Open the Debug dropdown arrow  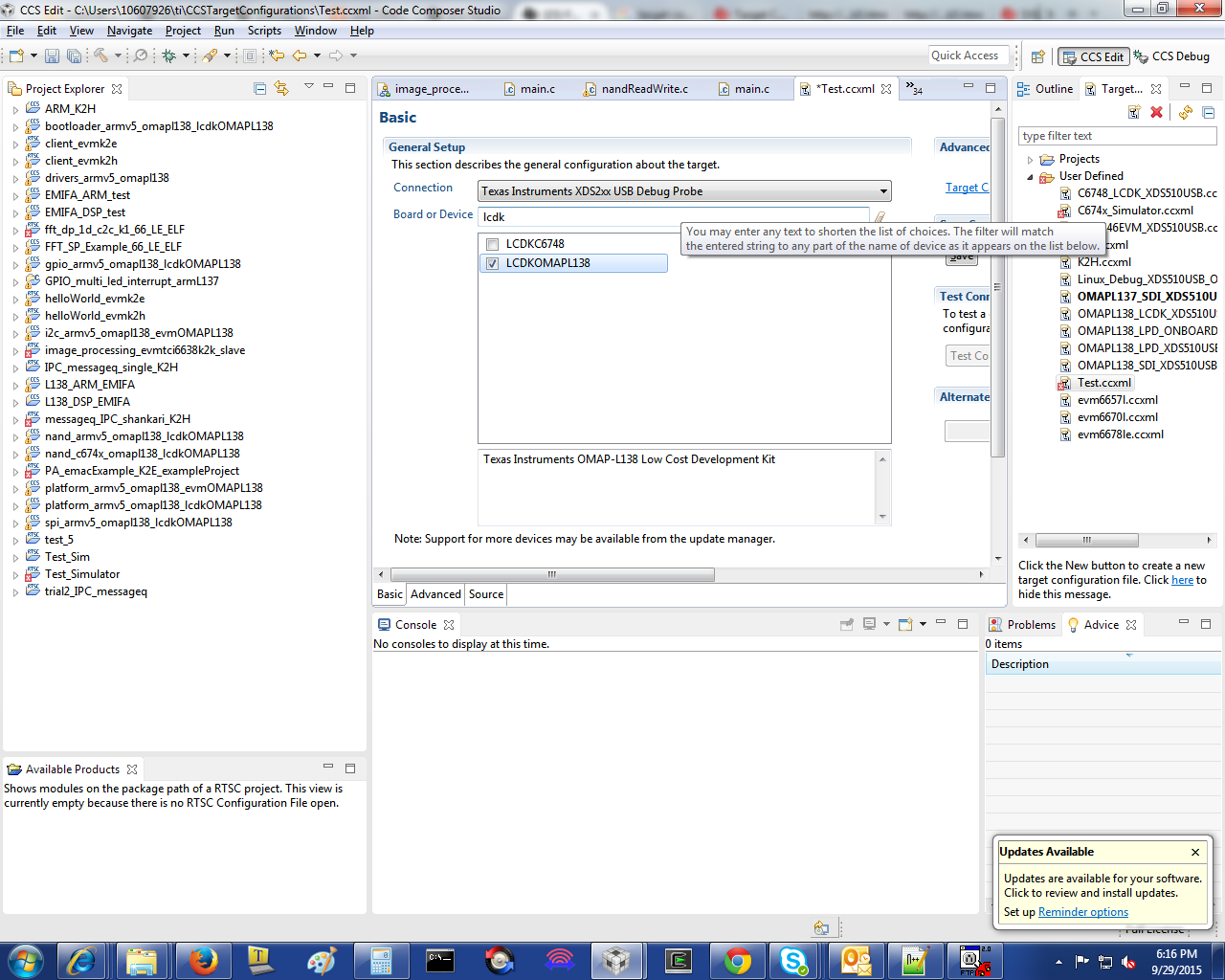click(x=186, y=56)
